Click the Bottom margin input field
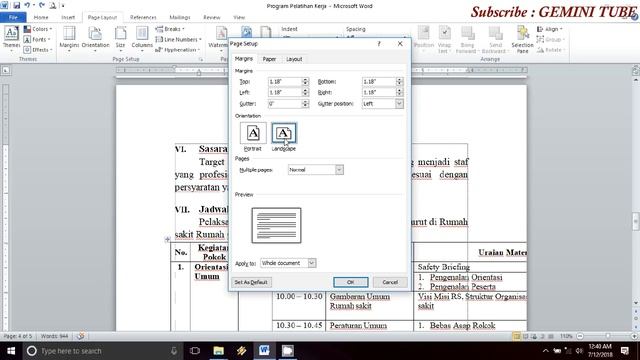The image size is (640, 360). (379, 82)
